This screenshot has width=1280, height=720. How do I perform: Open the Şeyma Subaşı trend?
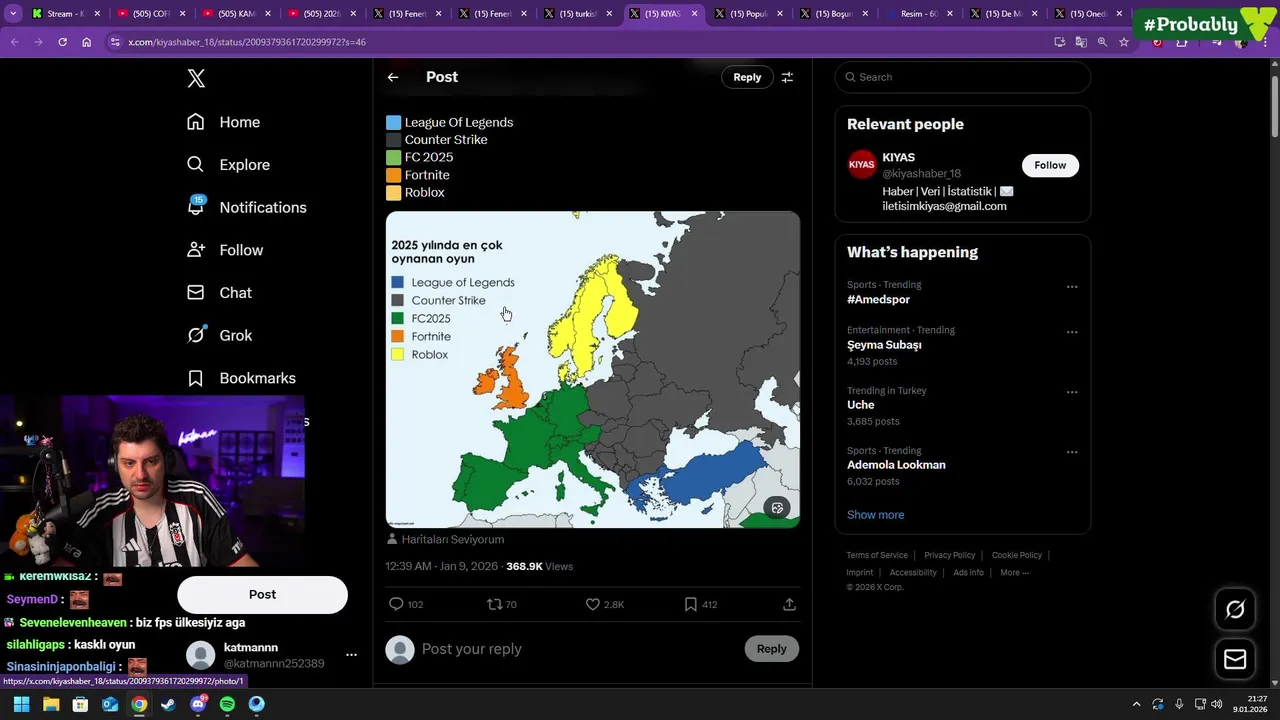point(884,345)
